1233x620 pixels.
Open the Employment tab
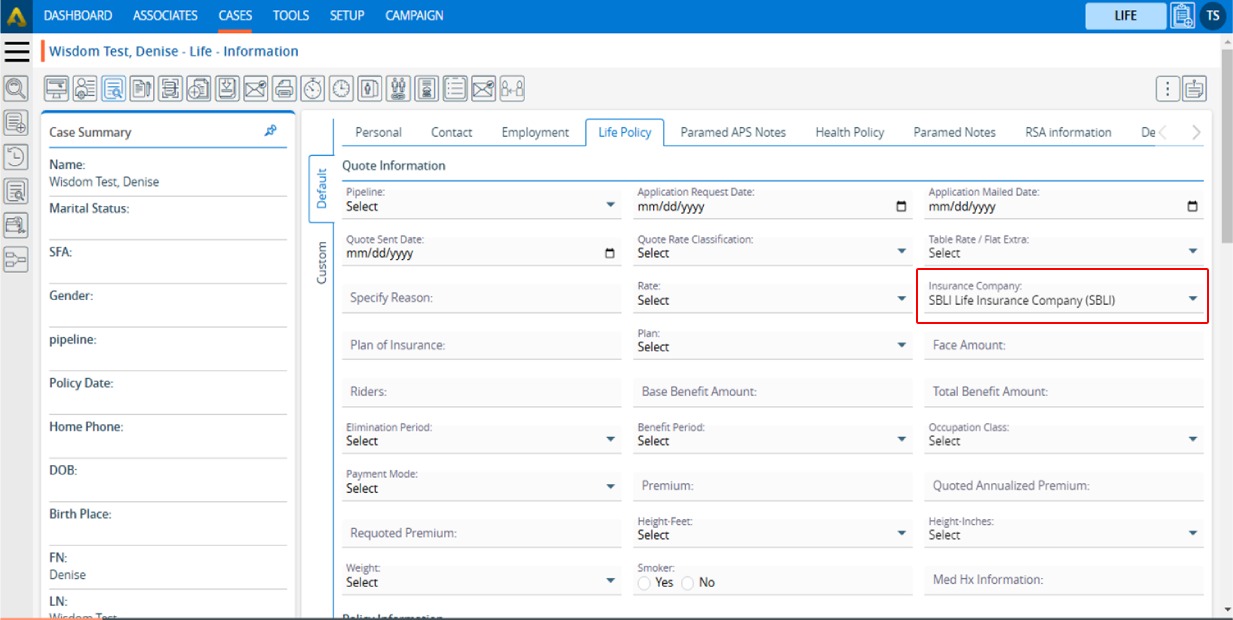click(x=535, y=132)
